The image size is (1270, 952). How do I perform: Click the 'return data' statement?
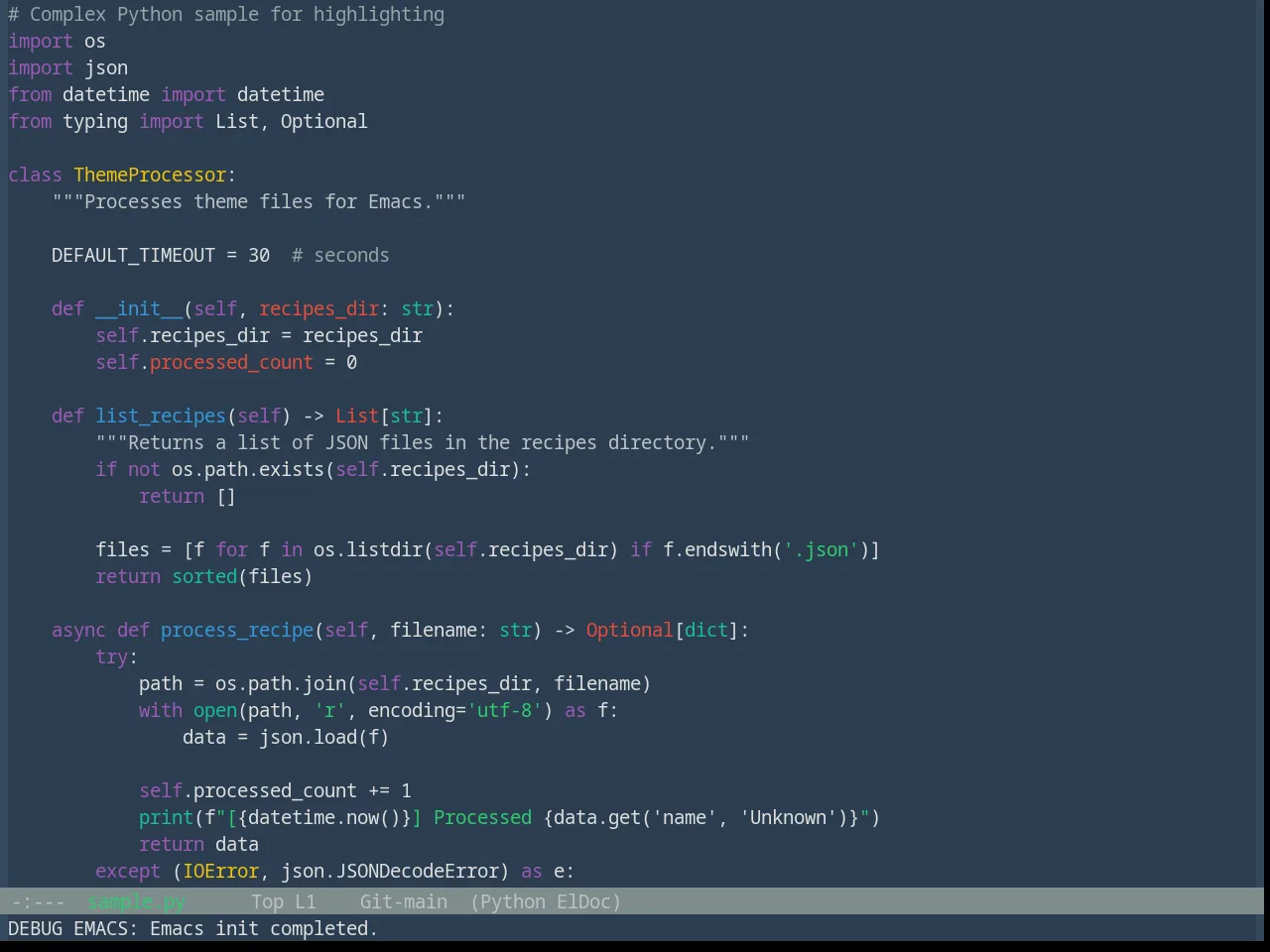click(198, 845)
